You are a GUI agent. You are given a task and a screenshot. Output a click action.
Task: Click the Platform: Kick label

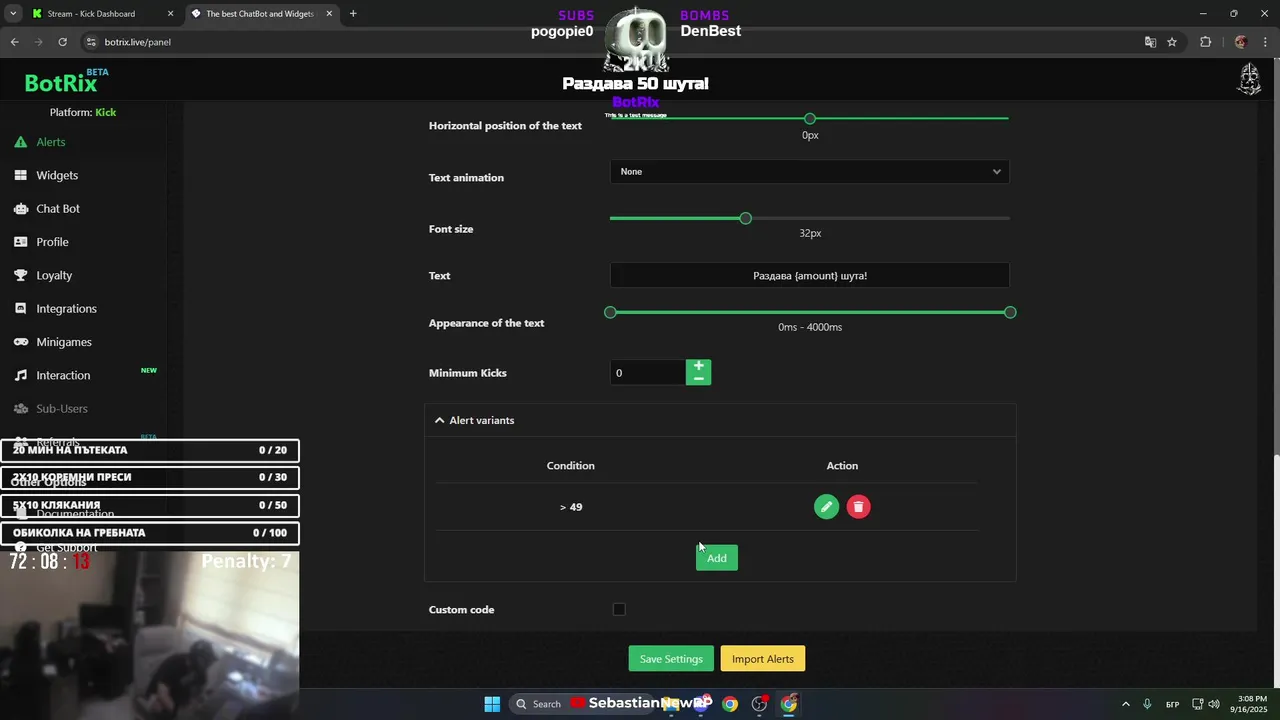point(83,112)
